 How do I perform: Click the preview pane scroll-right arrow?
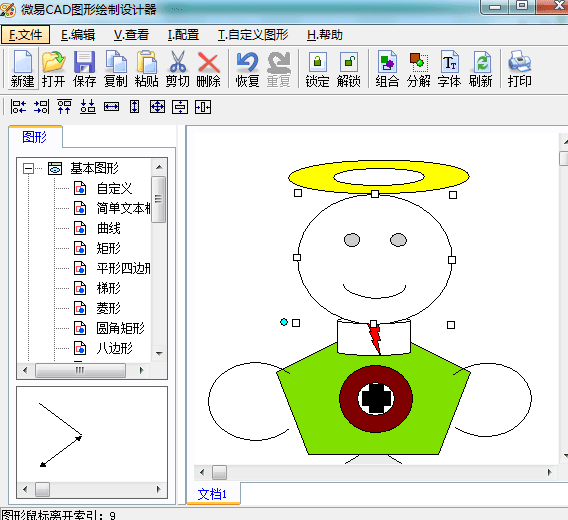158,489
